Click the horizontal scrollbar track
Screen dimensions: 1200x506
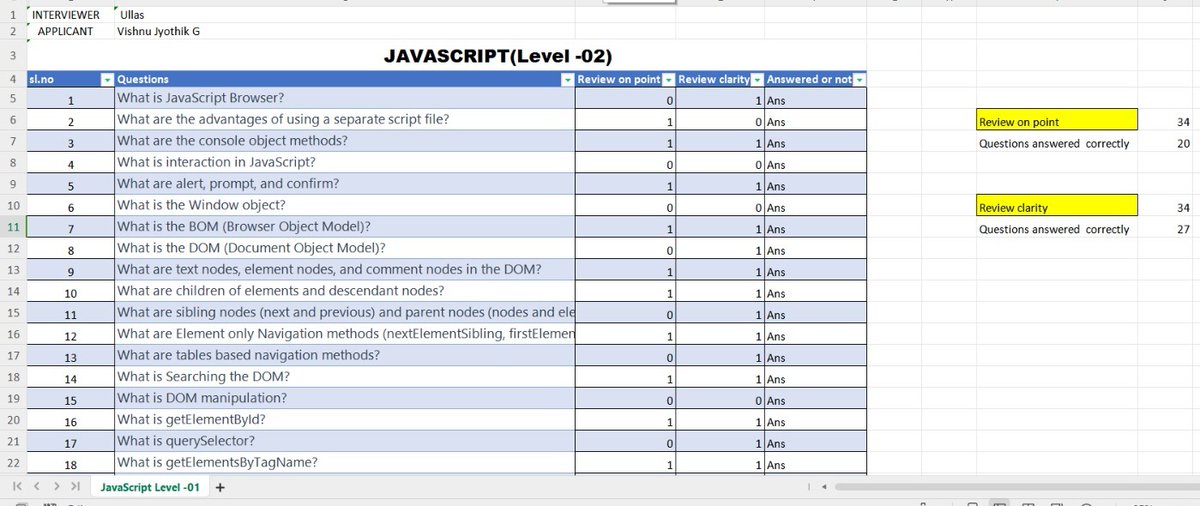point(1015,487)
